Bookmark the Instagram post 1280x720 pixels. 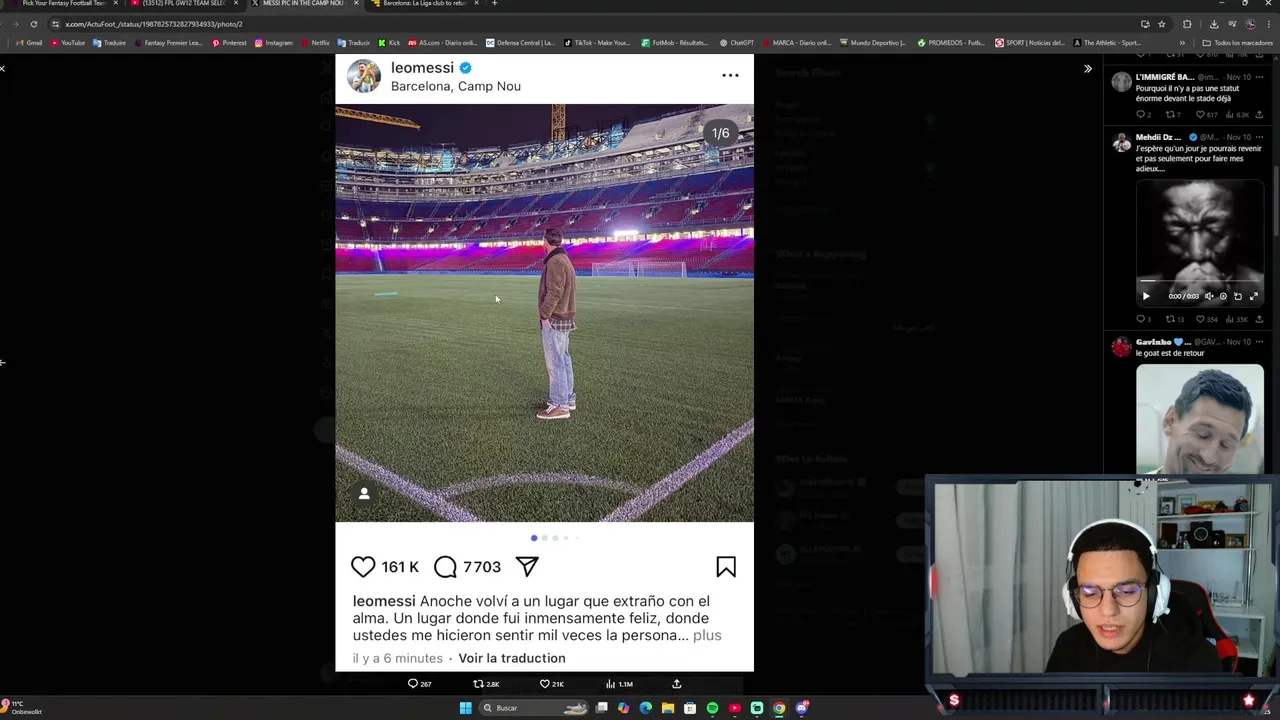(x=726, y=567)
